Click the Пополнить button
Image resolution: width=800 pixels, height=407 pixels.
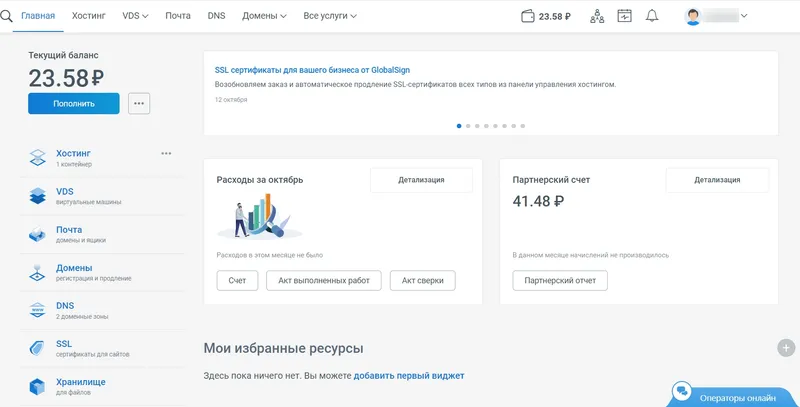[x=74, y=104]
